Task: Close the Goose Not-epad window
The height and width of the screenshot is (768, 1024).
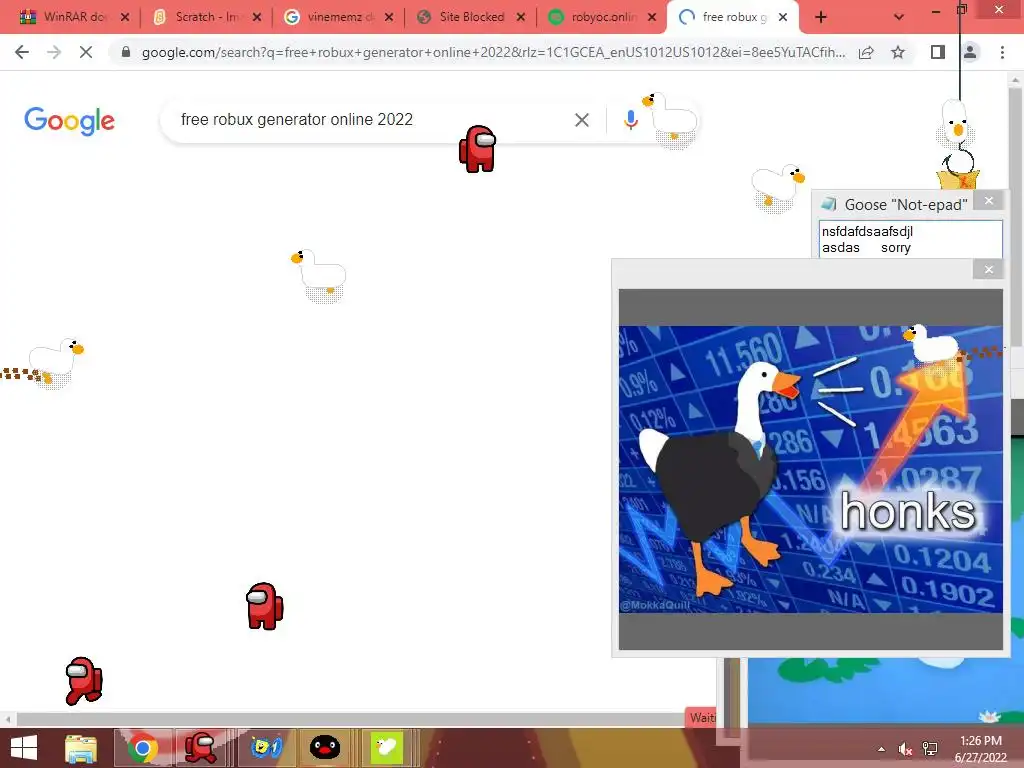Action: point(989,201)
